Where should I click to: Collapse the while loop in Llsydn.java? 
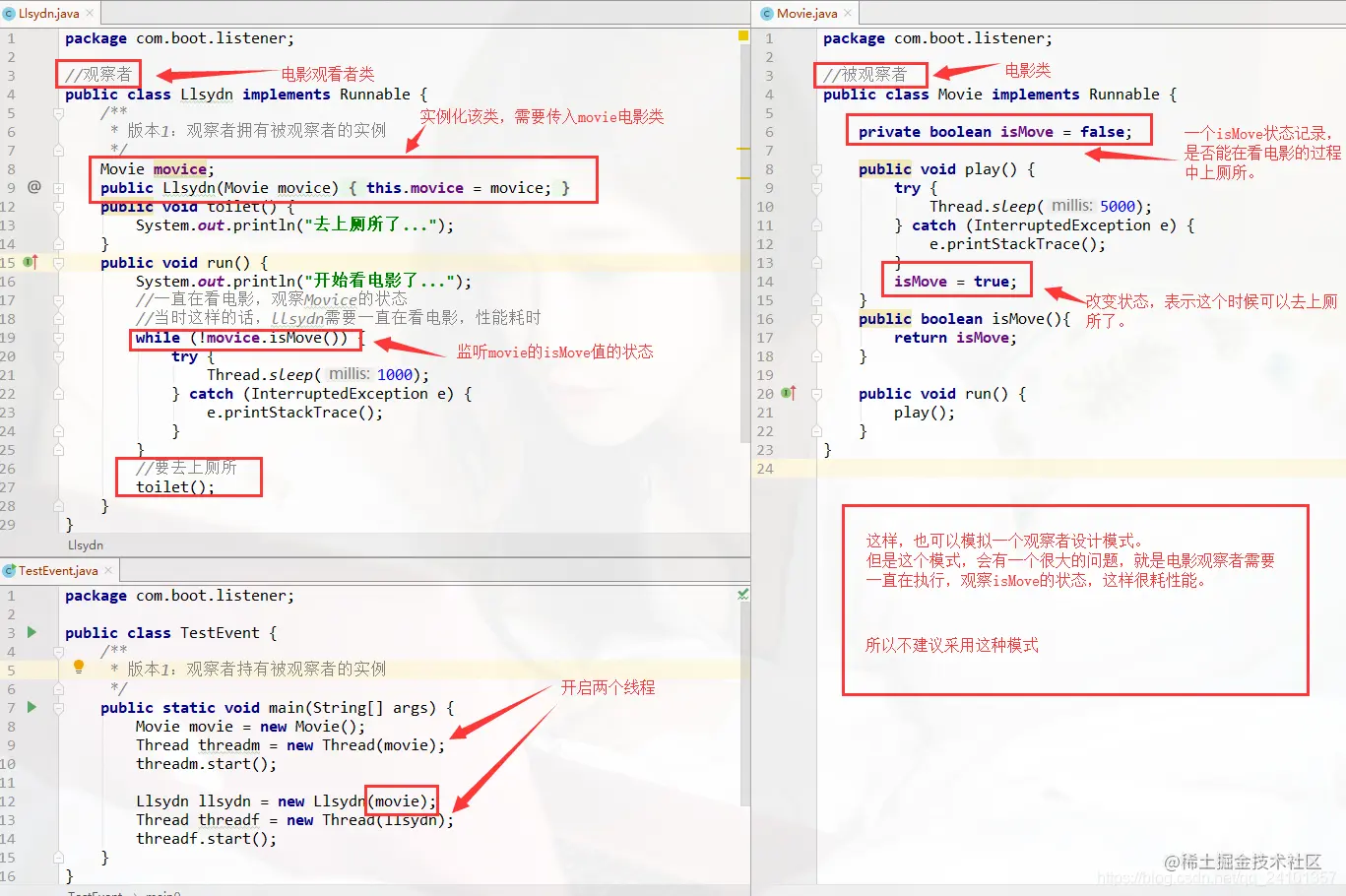click(58, 338)
